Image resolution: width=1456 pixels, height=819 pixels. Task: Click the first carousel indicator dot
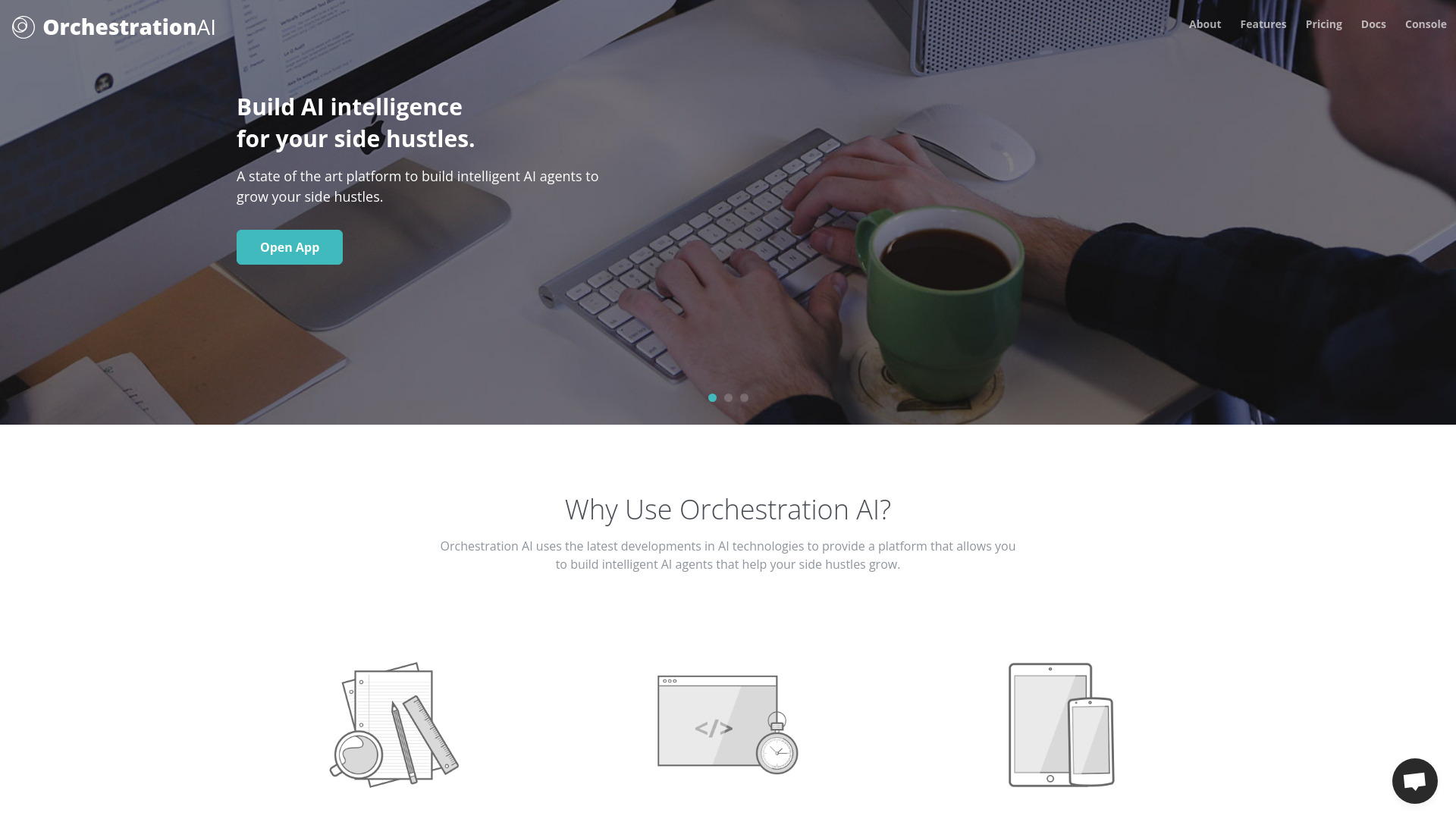[712, 398]
